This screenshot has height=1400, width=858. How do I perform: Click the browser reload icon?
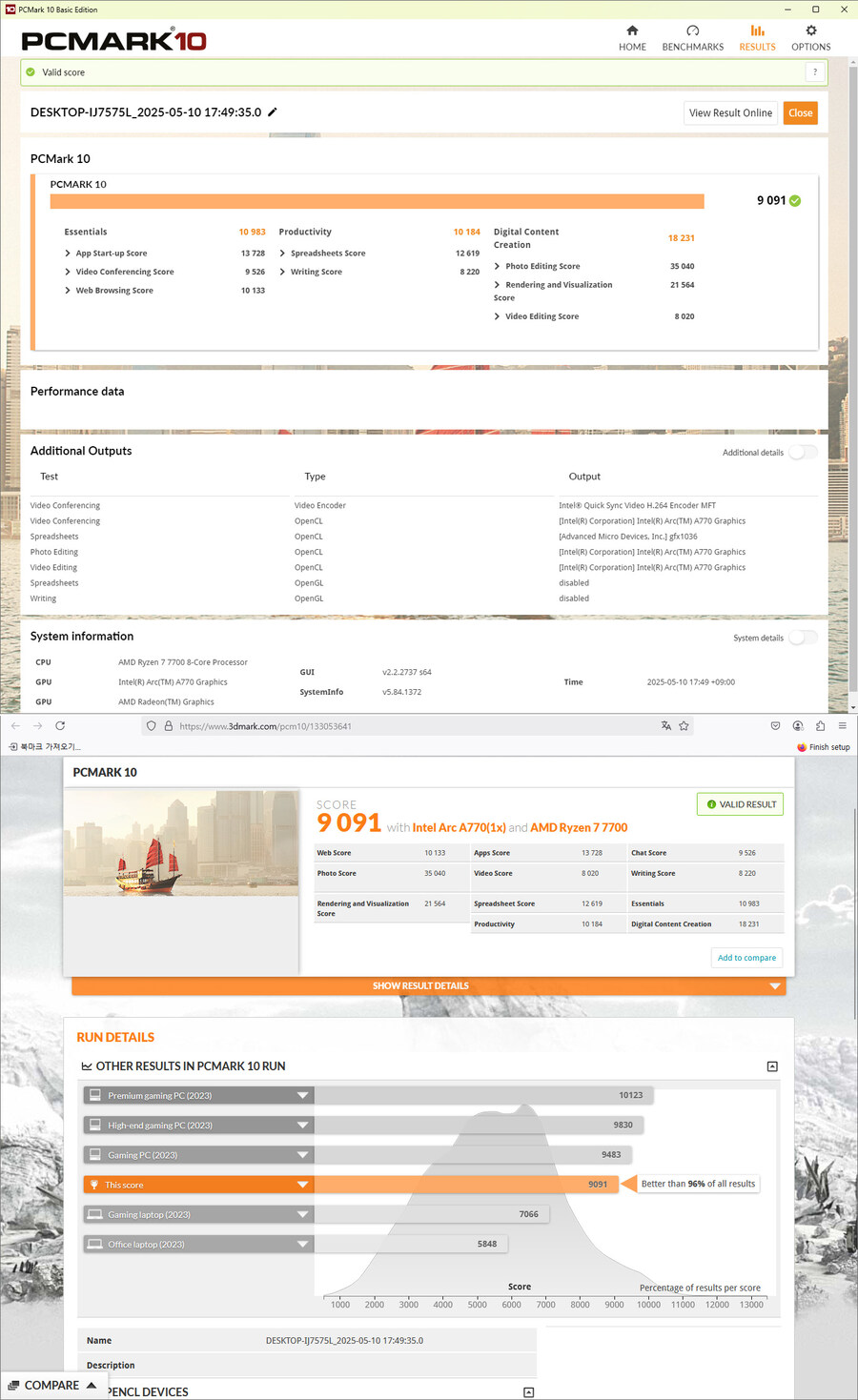[x=60, y=726]
